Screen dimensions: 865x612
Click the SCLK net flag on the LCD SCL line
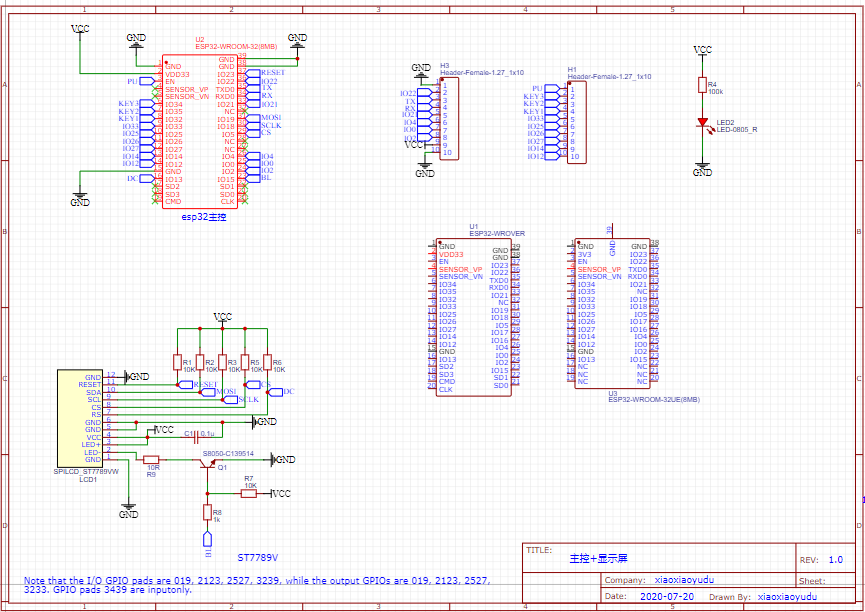[241, 400]
